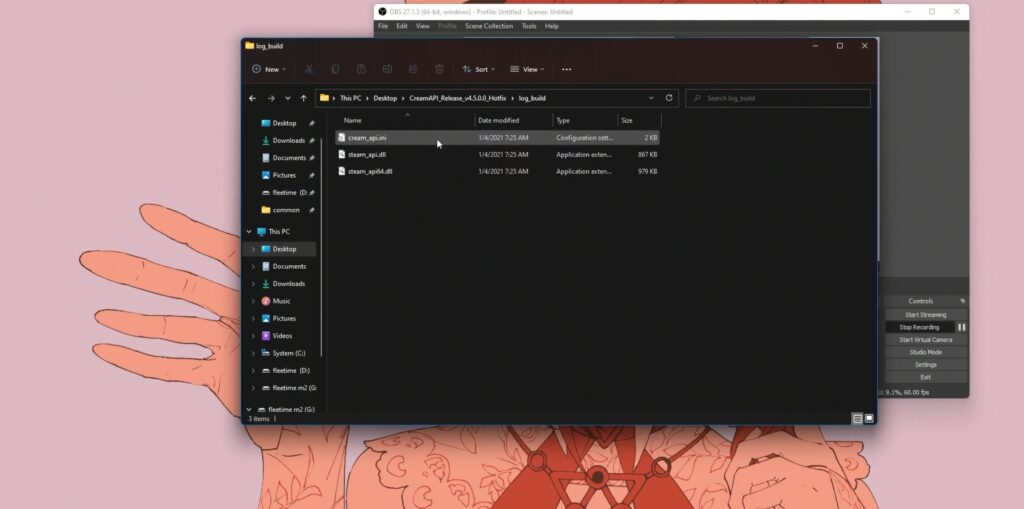The width and height of the screenshot is (1024, 509).
Task: Expand System (C:) drive node
Action: click(x=253, y=353)
